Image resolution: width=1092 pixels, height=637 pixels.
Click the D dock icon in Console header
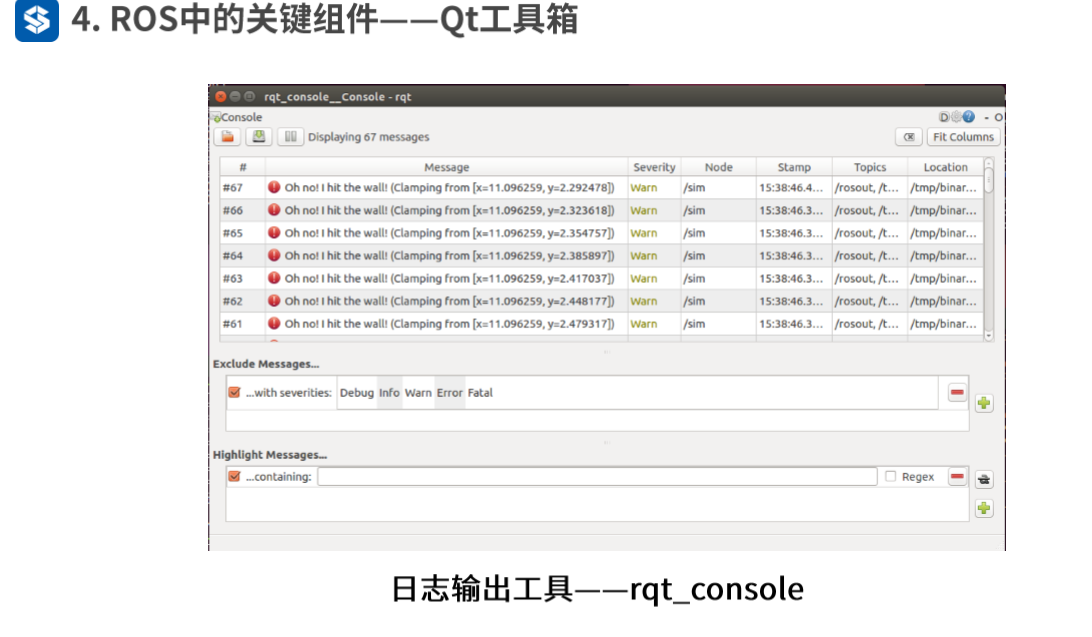click(x=944, y=117)
